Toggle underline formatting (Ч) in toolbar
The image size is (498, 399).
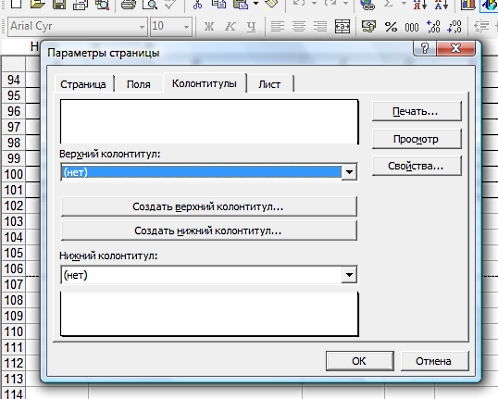tap(251, 26)
